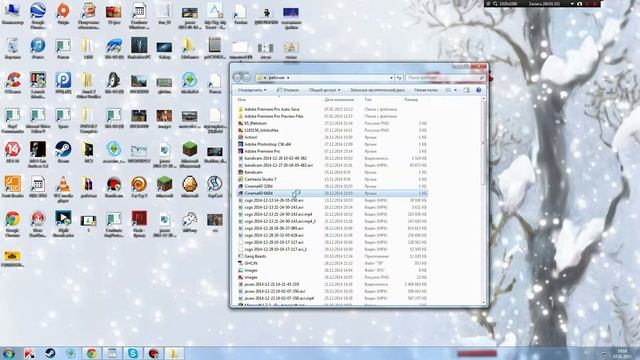Open the red 14 desktop icon
This screenshot has height=360, width=640.
[x=12, y=152]
